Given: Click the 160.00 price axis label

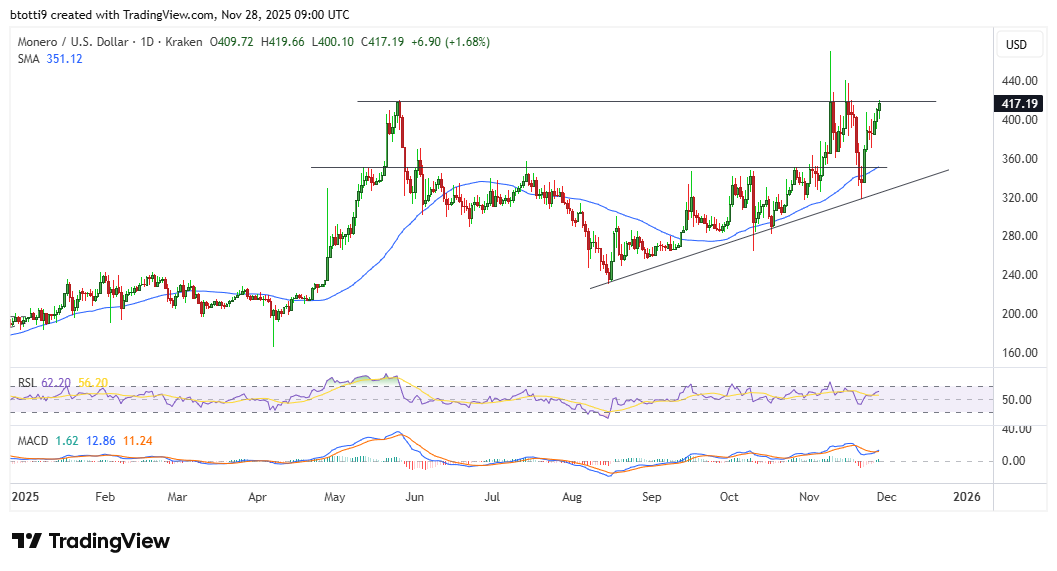Looking at the screenshot, I should click(x=1019, y=353).
